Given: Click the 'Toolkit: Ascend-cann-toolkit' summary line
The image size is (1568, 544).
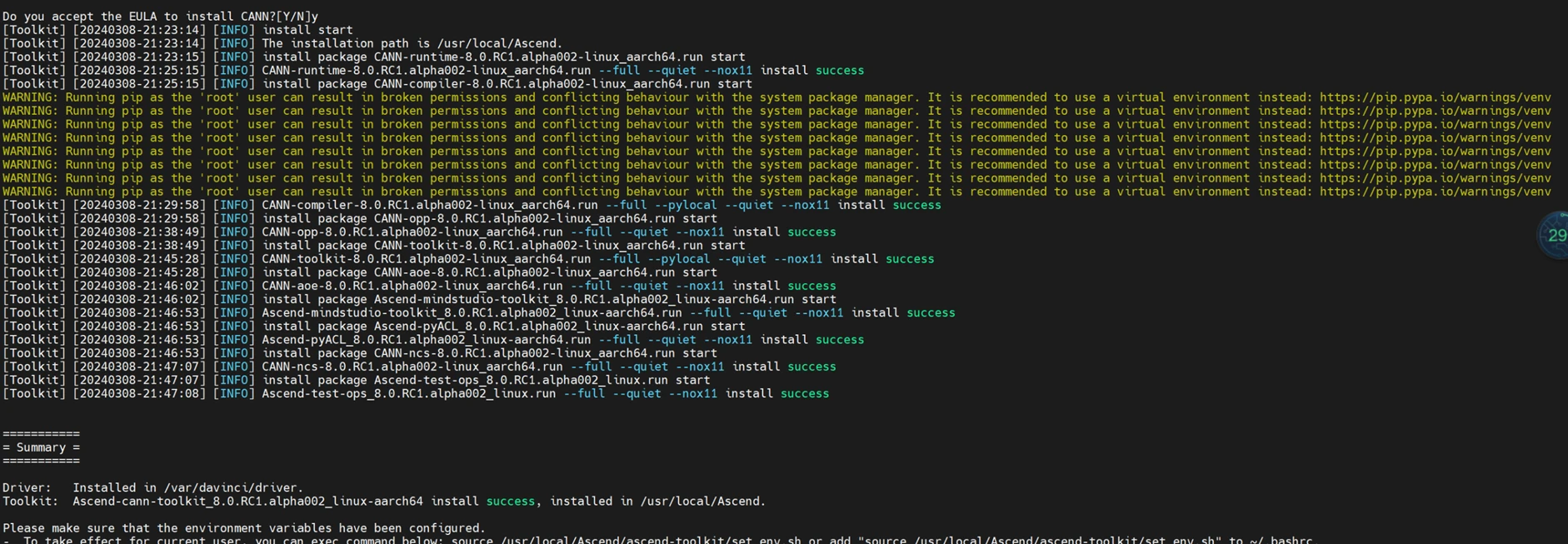Looking at the screenshot, I should pos(383,502).
